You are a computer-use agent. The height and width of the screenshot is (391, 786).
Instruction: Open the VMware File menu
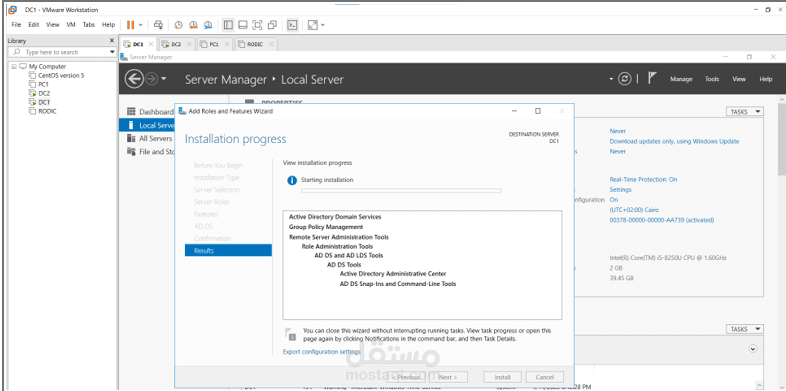(x=16, y=25)
